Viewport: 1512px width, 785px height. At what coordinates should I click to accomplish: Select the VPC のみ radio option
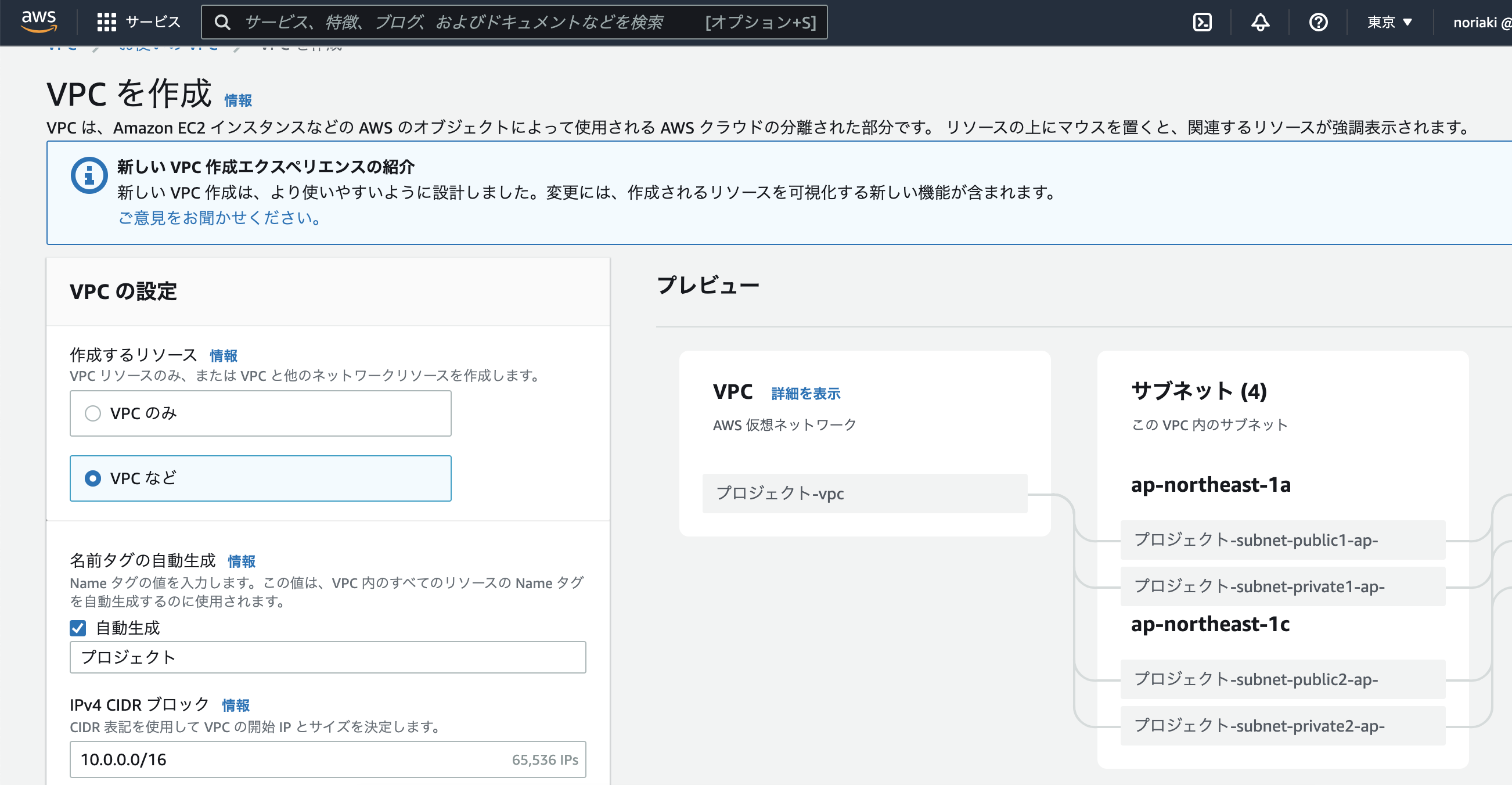click(x=93, y=413)
